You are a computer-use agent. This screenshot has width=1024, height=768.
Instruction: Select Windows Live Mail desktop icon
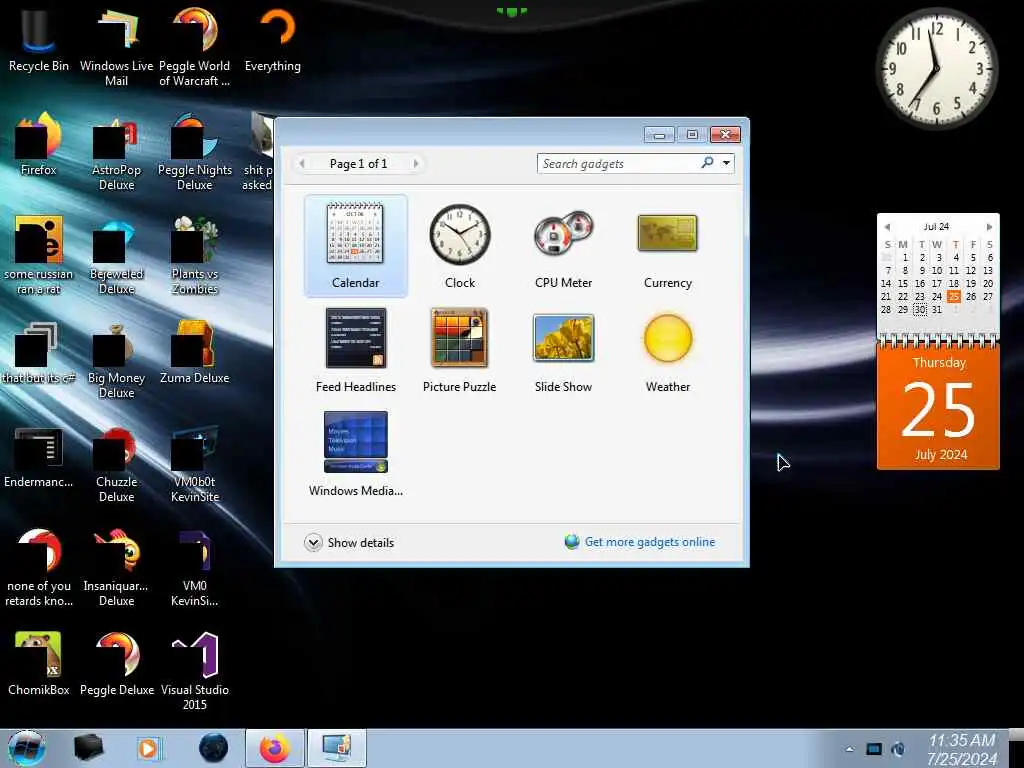(x=116, y=47)
